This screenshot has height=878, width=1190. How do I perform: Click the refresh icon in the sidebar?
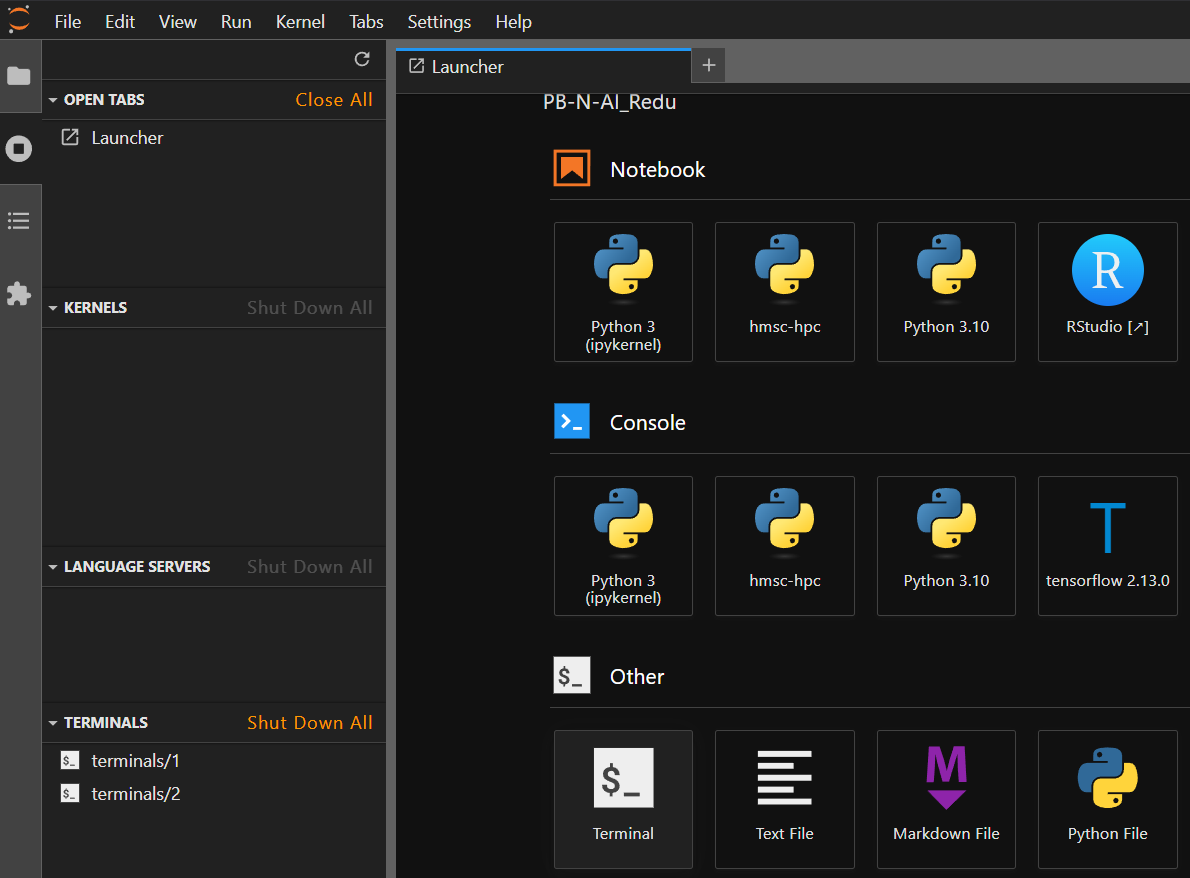tap(362, 60)
